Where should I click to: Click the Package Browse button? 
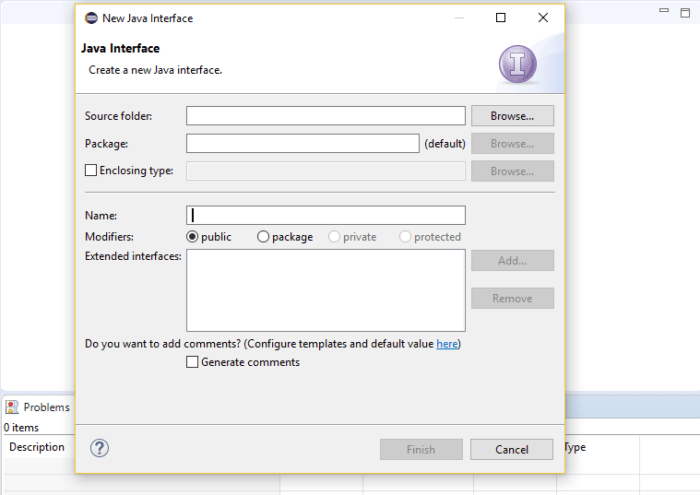(512, 144)
